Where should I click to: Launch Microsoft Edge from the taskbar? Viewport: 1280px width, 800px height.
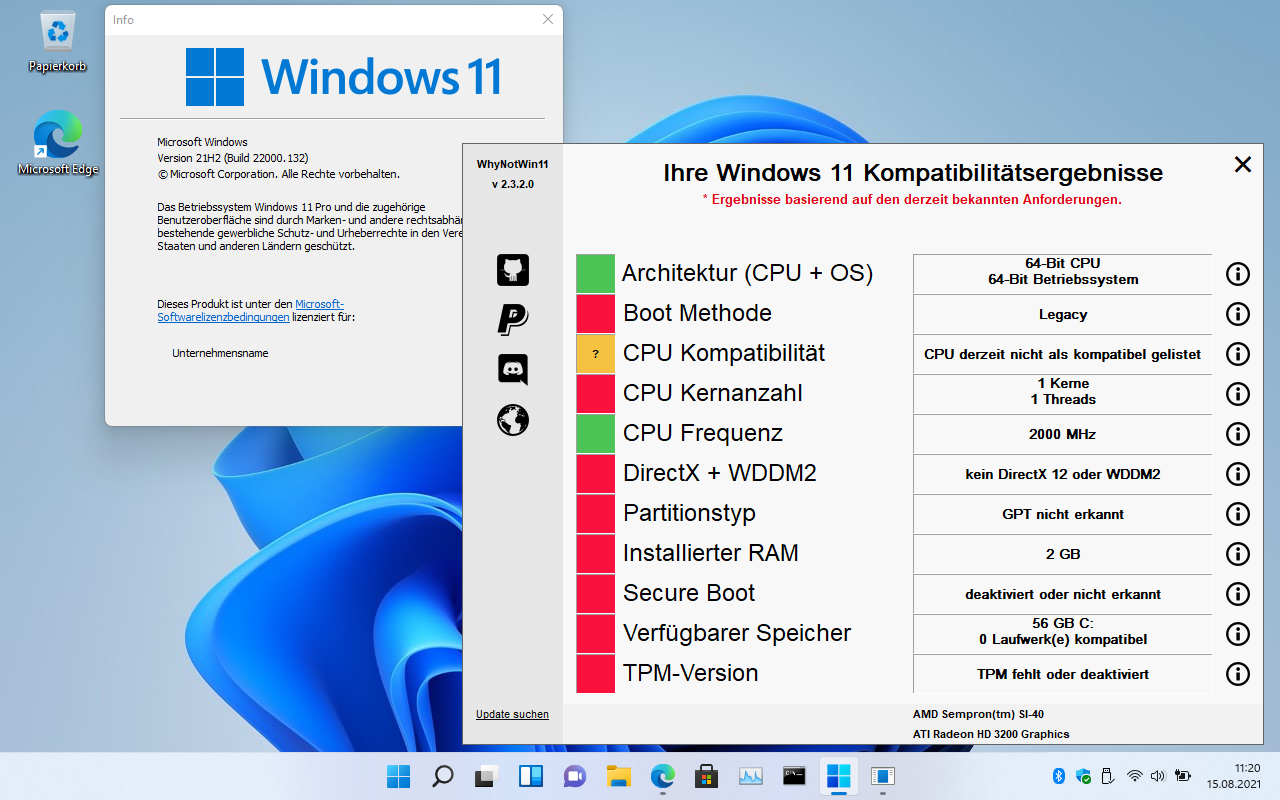pyautogui.click(x=662, y=776)
